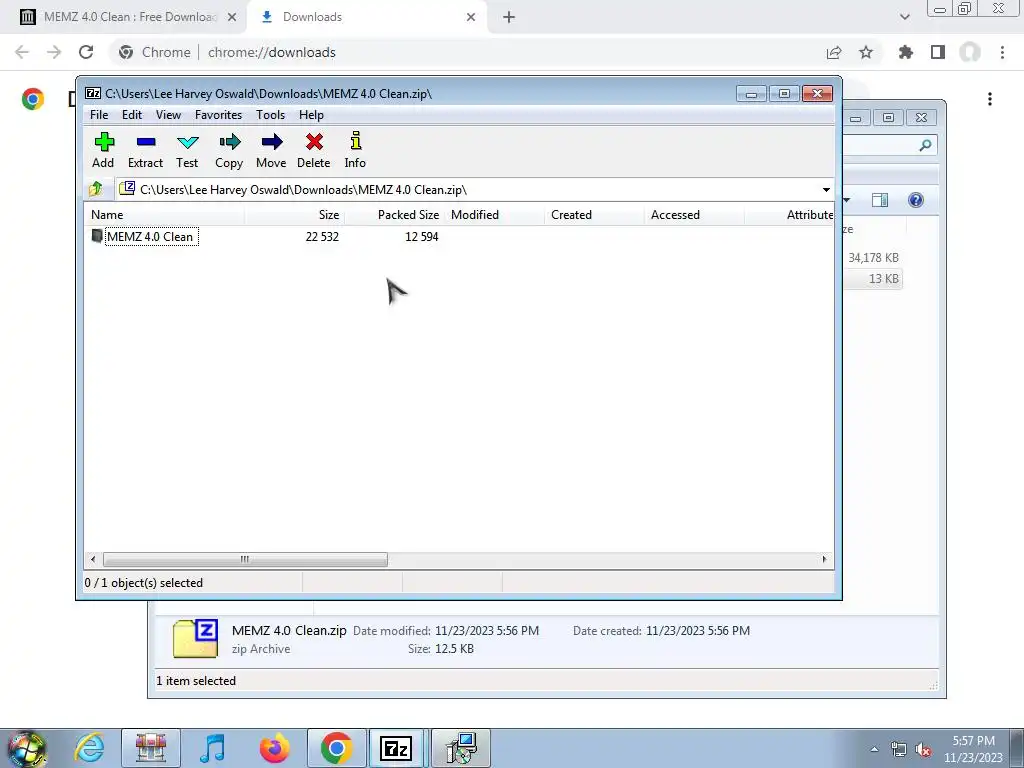Share this page via Chrome share icon
1024x768 pixels.
(x=834, y=52)
